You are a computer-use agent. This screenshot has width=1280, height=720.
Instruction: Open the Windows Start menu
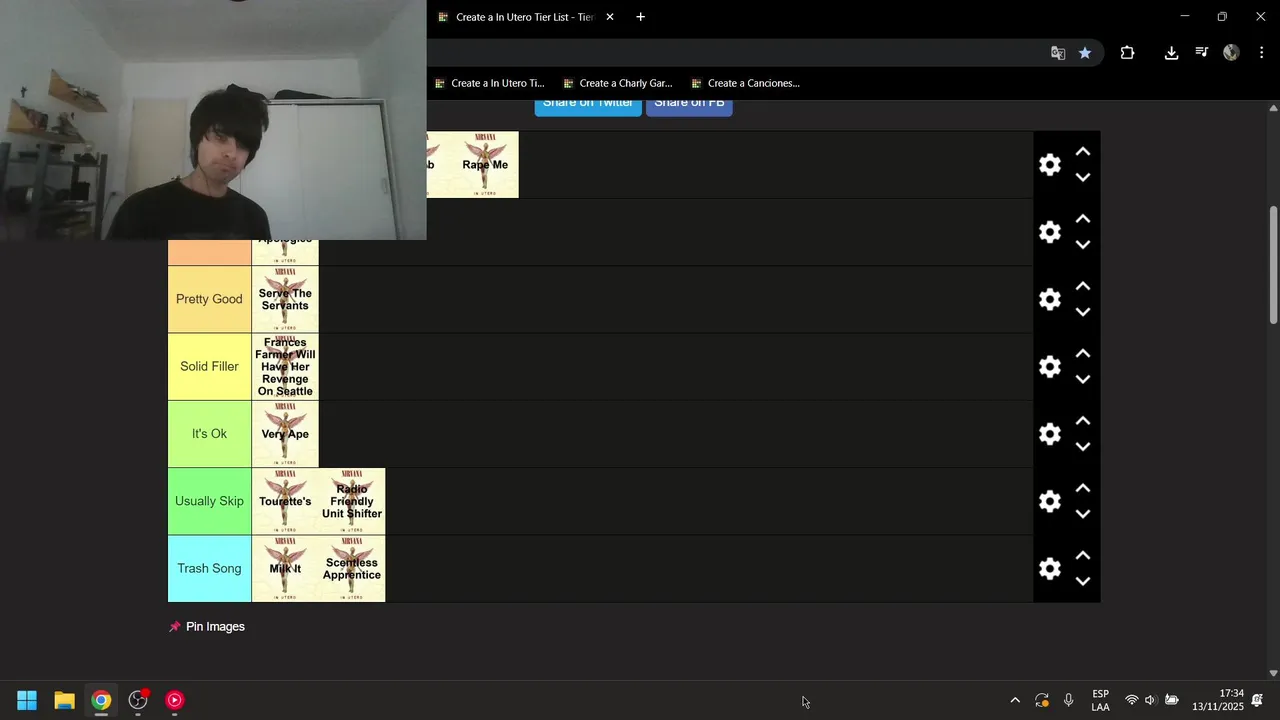coord(27,700)
